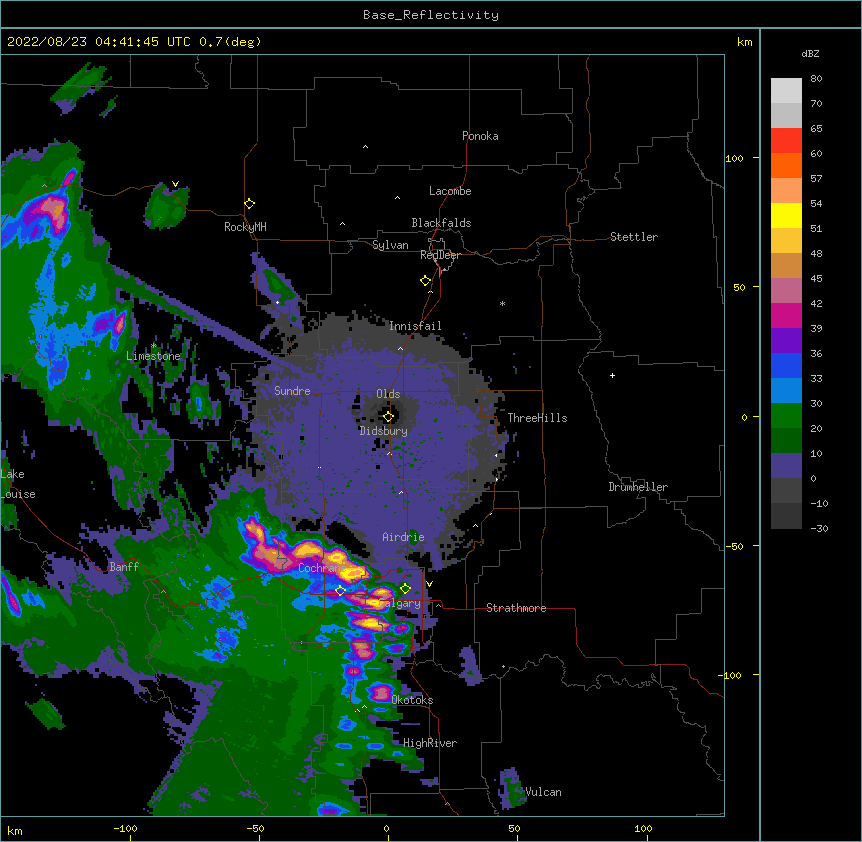This screenshot has height=842, width=862.
Task: Select the -50 tick label on the horizontal axis
Action: (256, 829)
